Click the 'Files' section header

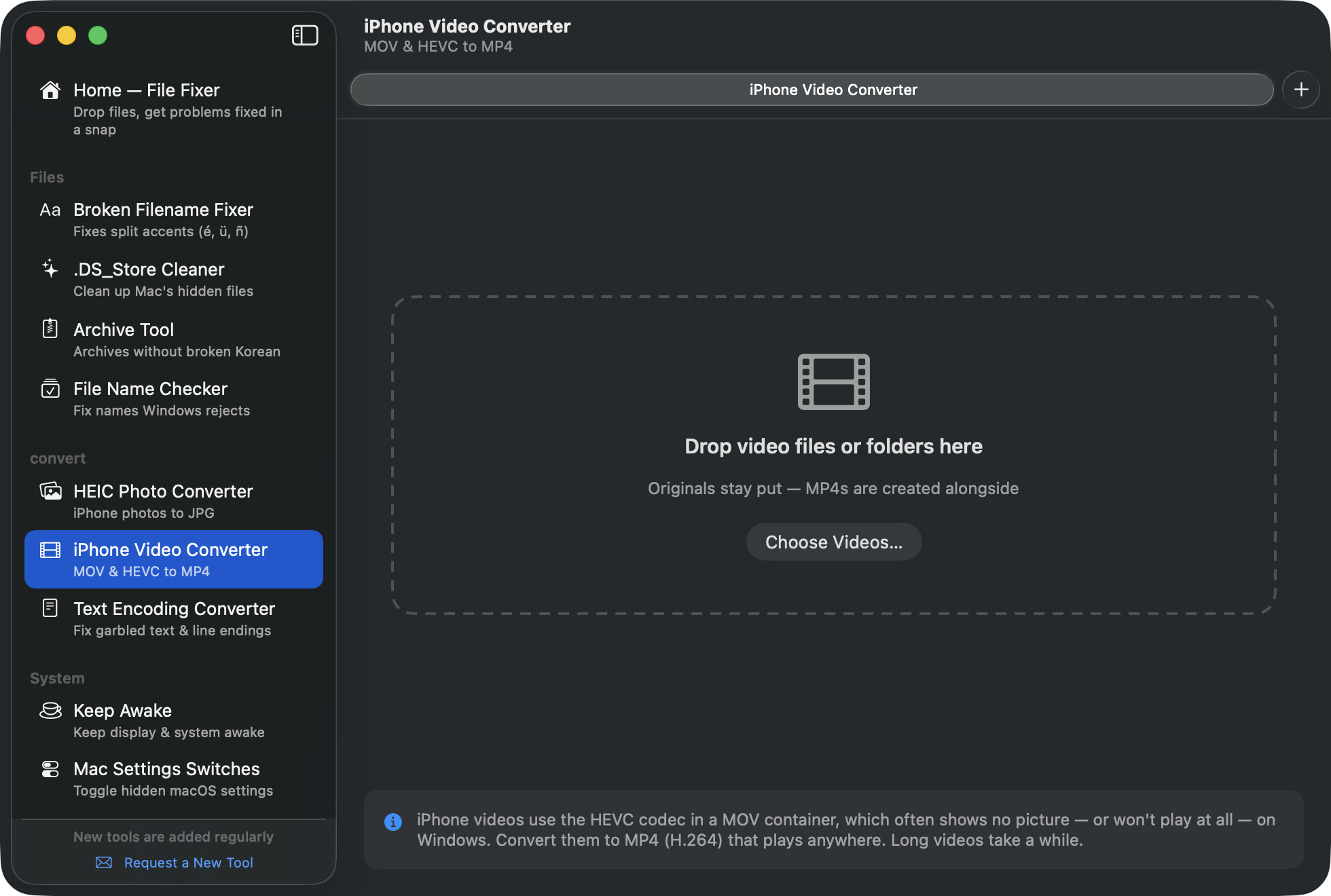(x=47, y=177)
